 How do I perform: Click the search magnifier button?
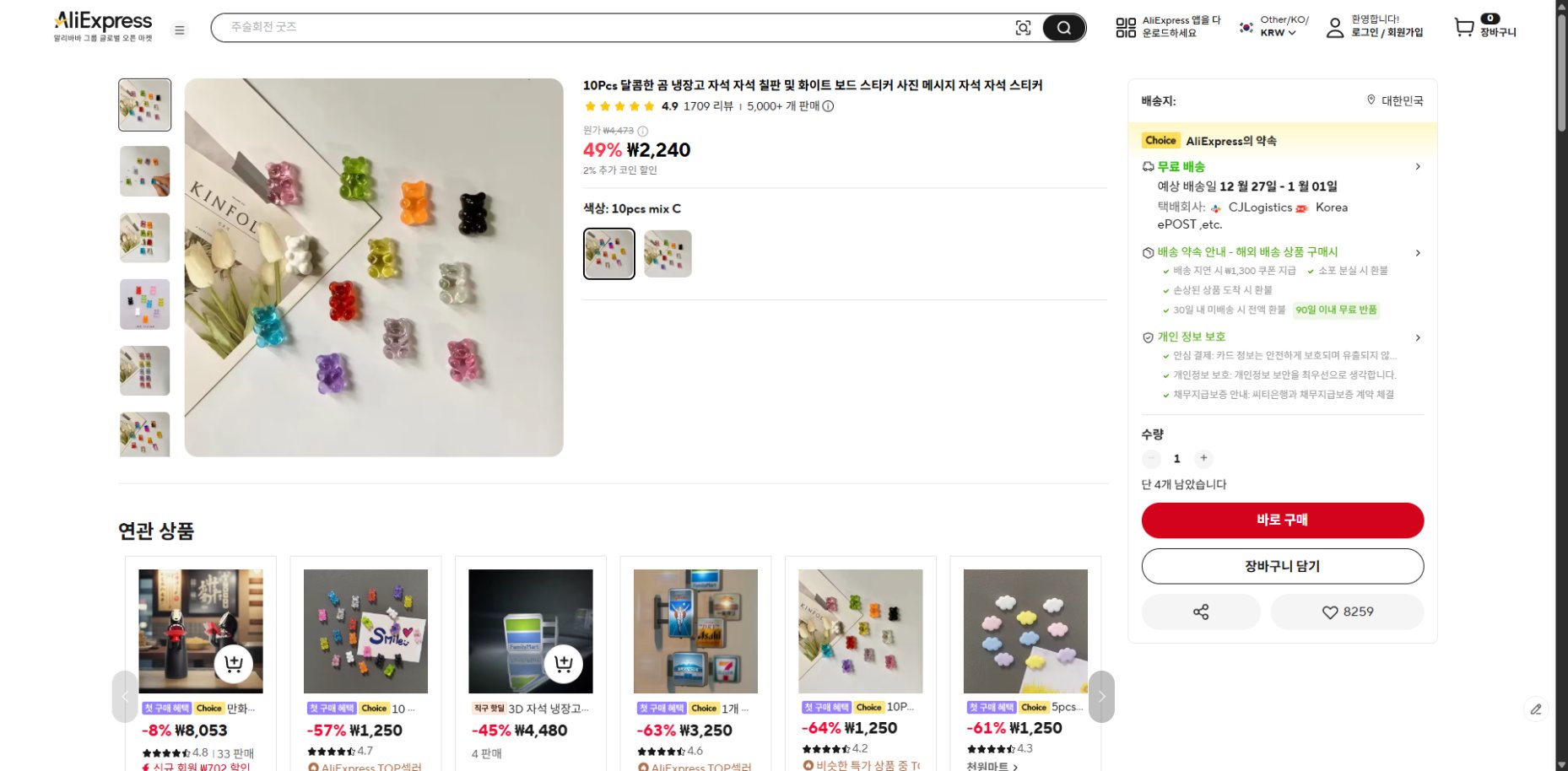(x=1063, y=28)
